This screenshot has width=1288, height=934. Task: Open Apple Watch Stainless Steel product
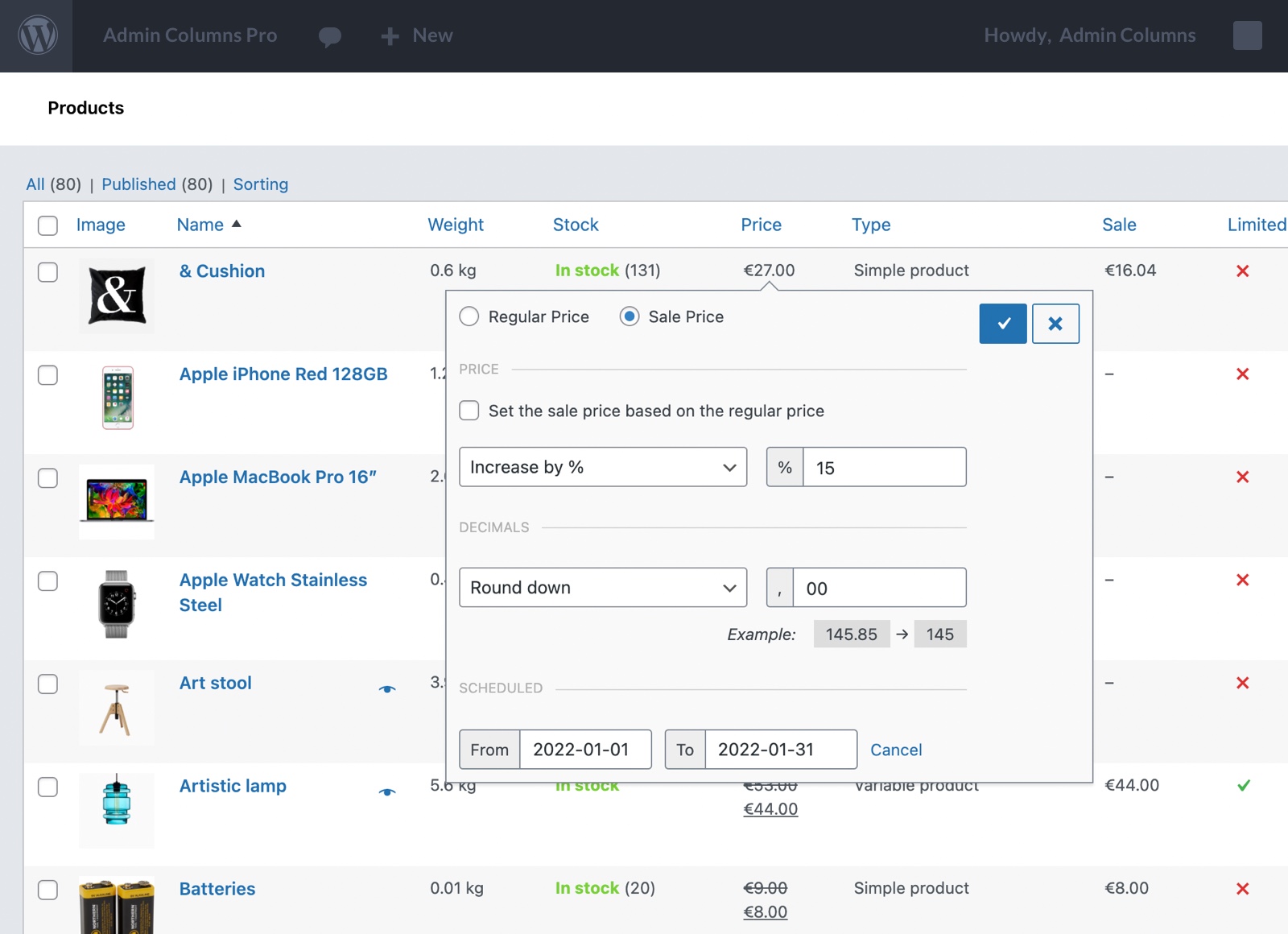[273, 593]
